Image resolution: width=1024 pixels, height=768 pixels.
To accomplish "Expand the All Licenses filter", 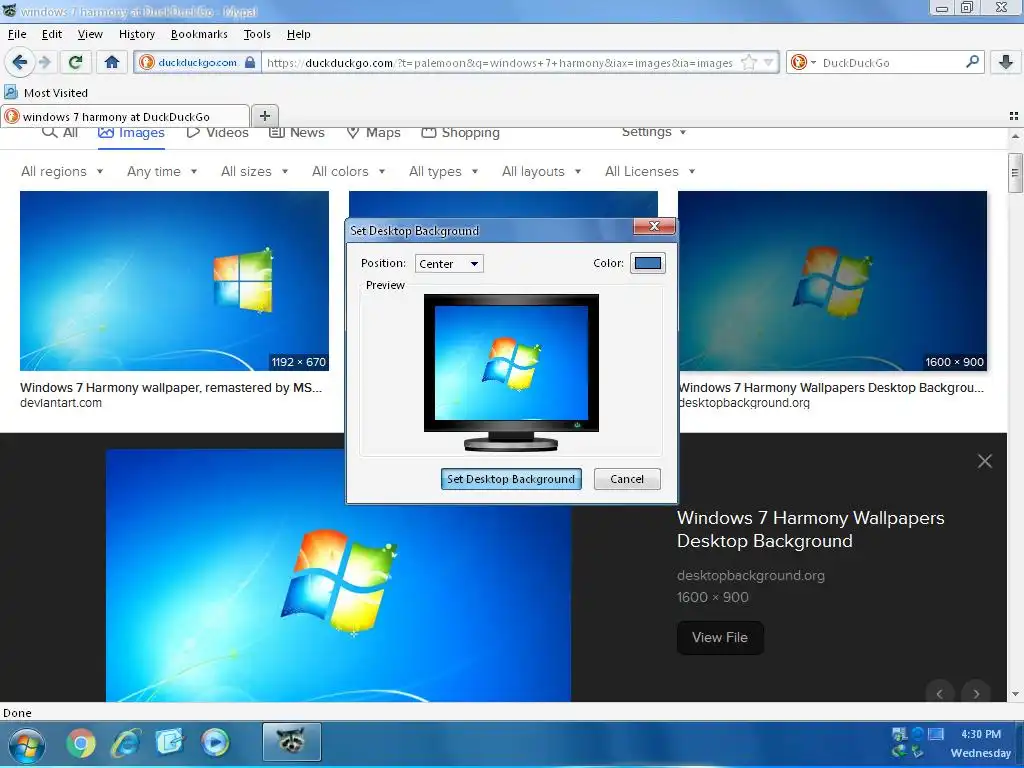I will point(650,171).
